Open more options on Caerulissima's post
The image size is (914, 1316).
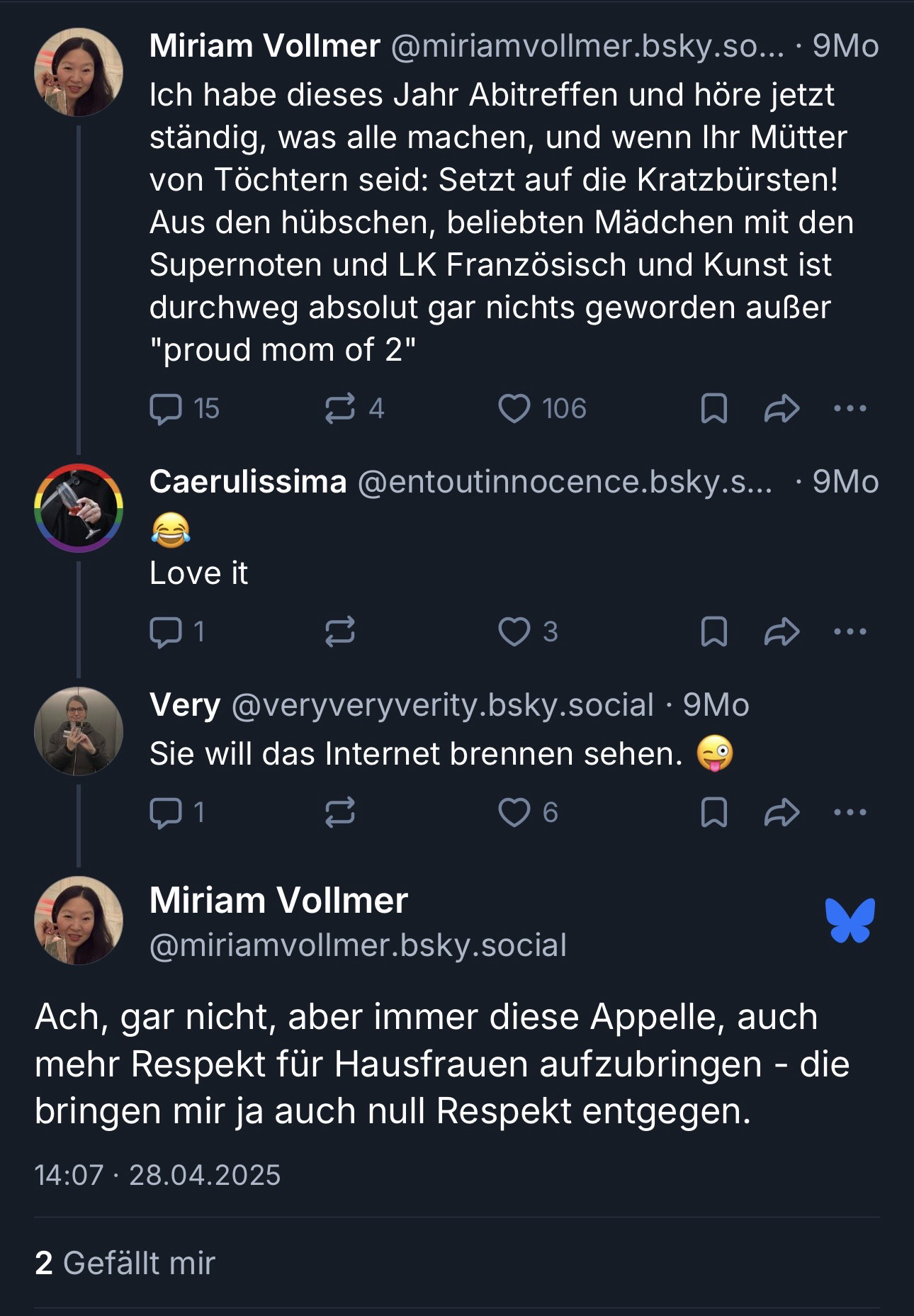850,631
